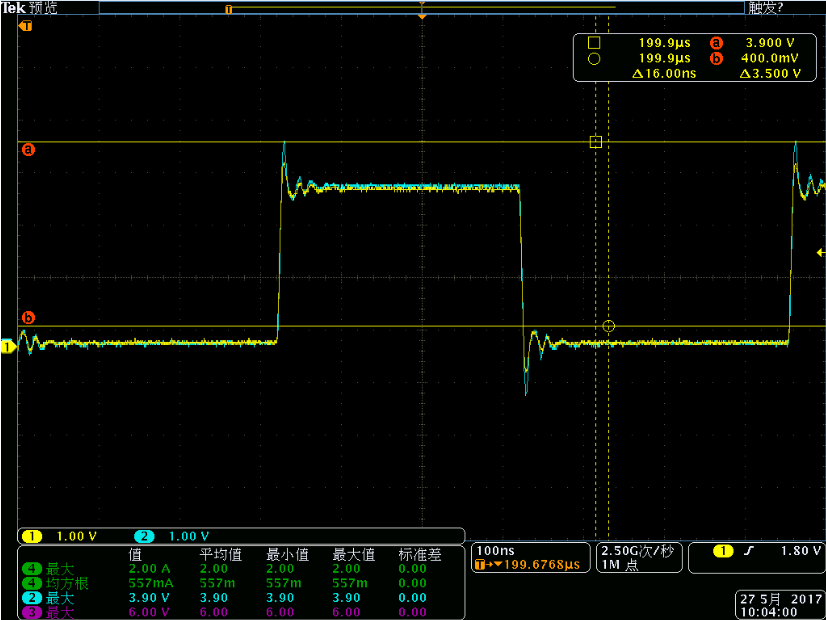Click the square vertical cursor handle on waveform
This screenshot has width=826, height=620.
click(x=596, y=142)
